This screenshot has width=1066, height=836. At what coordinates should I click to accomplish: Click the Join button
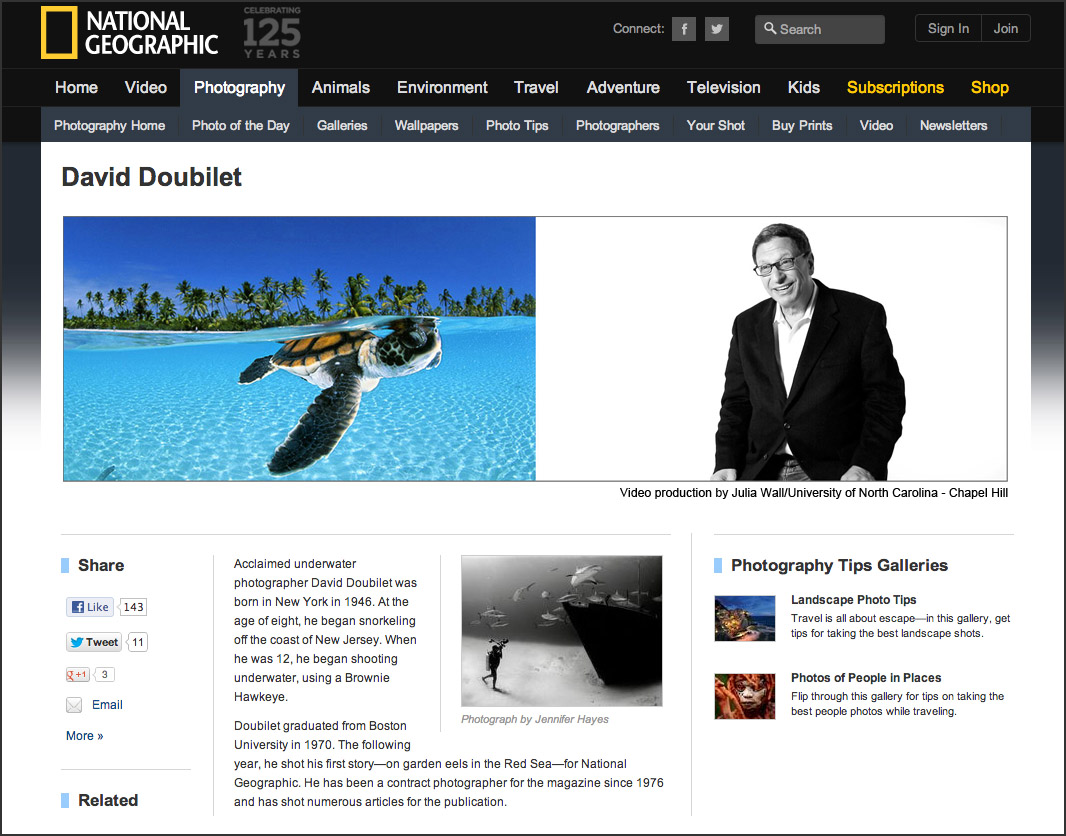pos(1005,29)
